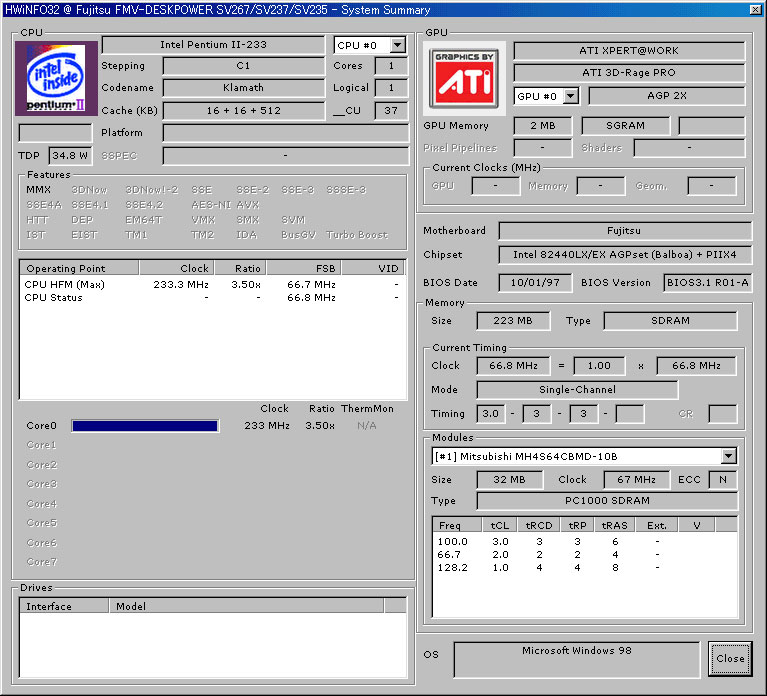Click the VID column header
The width and height of the screenshot is (767, 696).
[x=373, y=268]
